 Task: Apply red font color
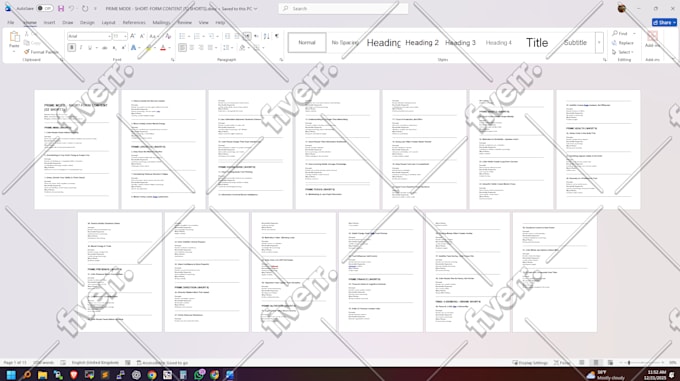163,48
